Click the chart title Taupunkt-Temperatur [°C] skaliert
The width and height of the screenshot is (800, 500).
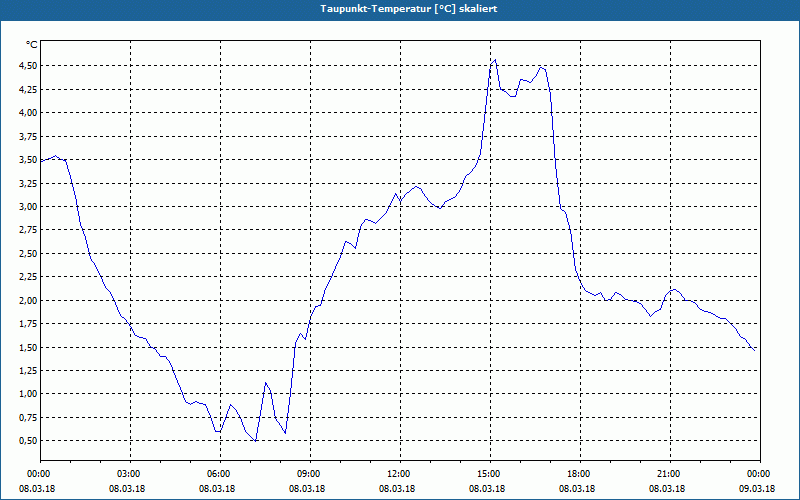(x=409, y=9)
